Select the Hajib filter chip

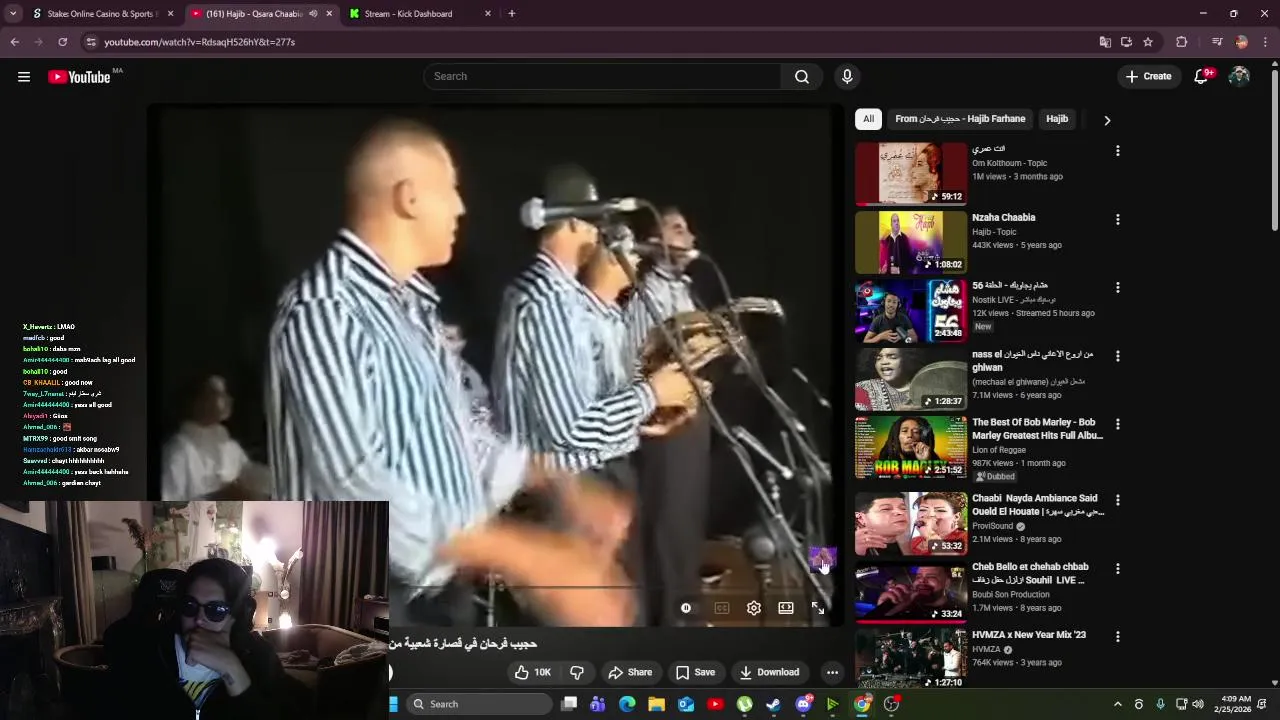point(1057,119)
